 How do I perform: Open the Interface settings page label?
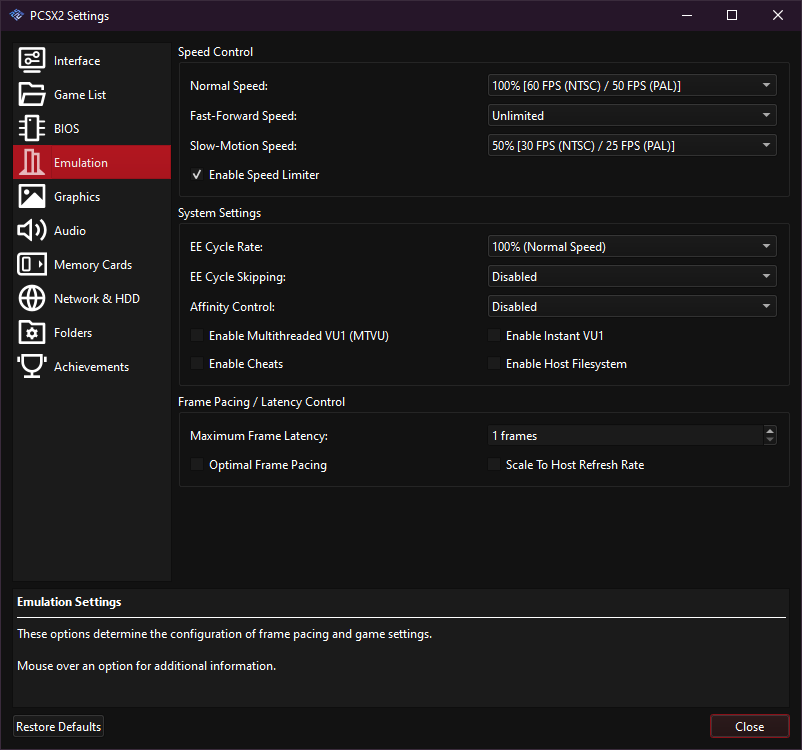[x=77, y=61]
